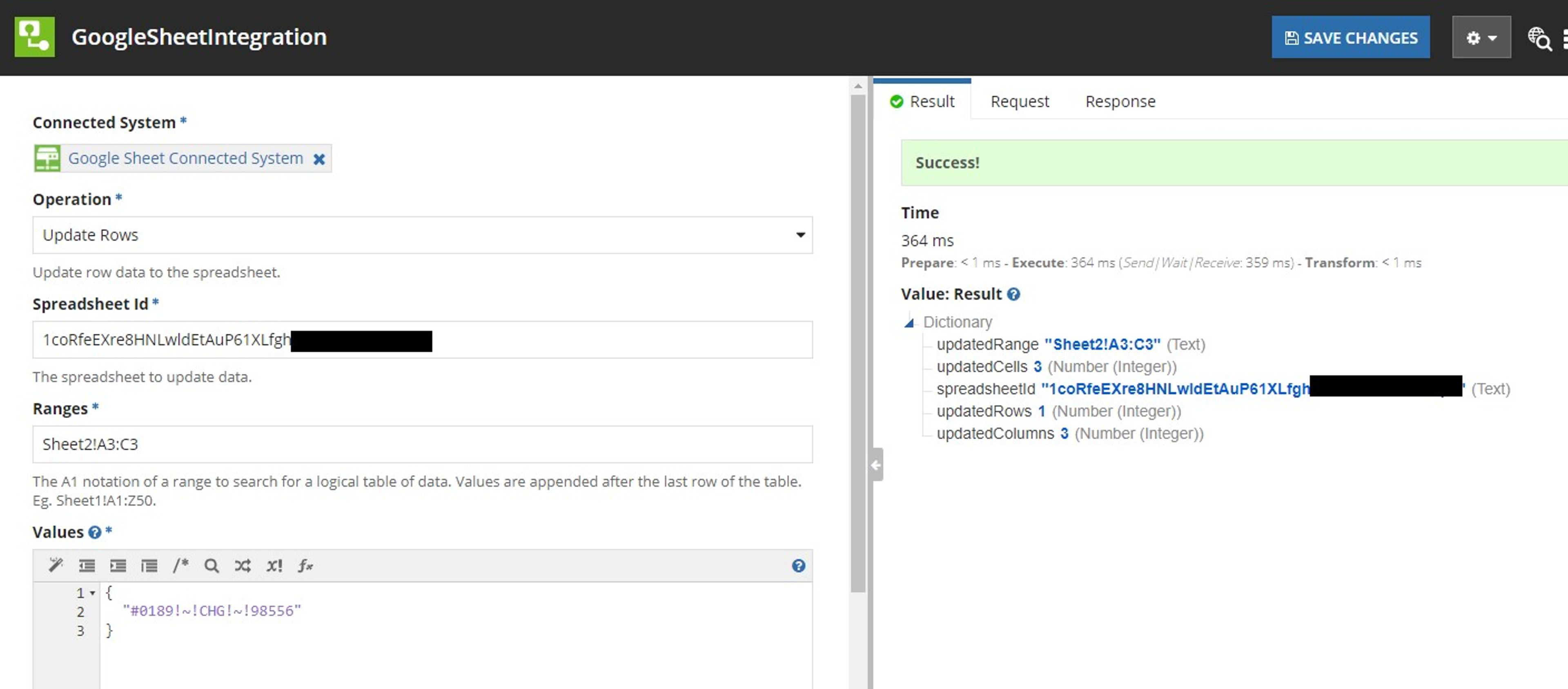Open the gear settings dropdown menu
1568x689 pixels.
coord(1481,38)
